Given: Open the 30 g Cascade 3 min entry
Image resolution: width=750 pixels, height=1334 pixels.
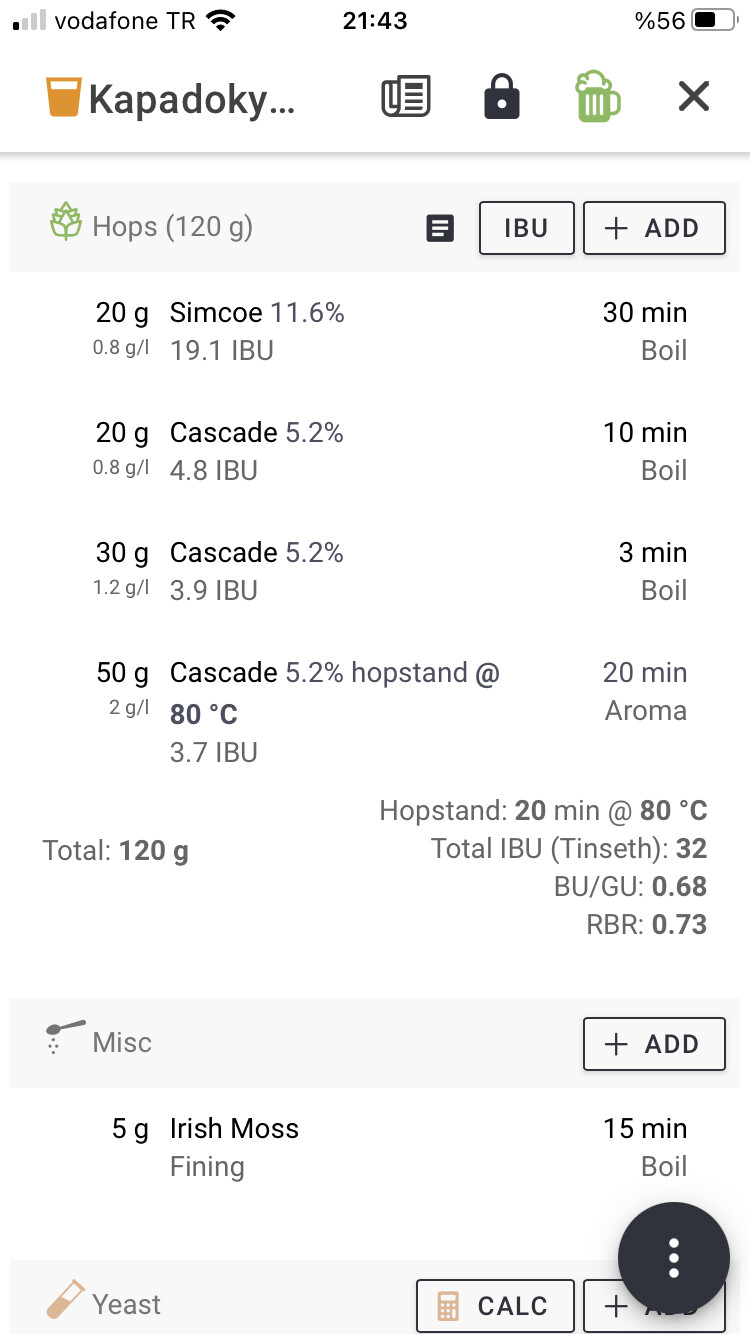Looking at the screenshot, I should 375,572.
